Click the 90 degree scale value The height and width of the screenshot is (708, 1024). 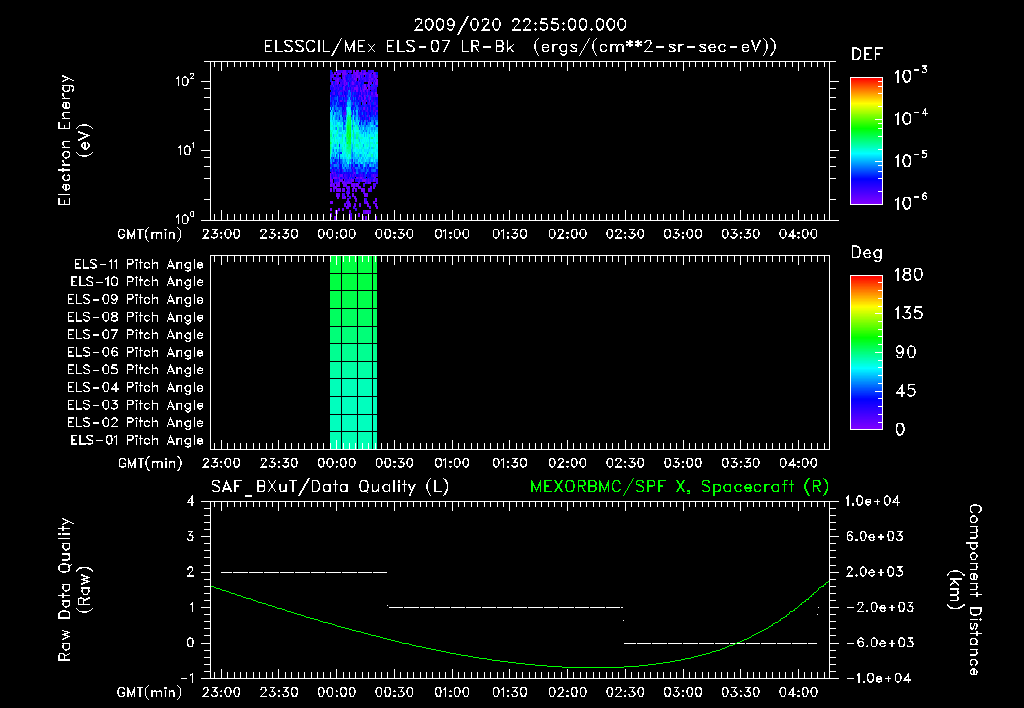pyautogui.click(x=906, y=352)
